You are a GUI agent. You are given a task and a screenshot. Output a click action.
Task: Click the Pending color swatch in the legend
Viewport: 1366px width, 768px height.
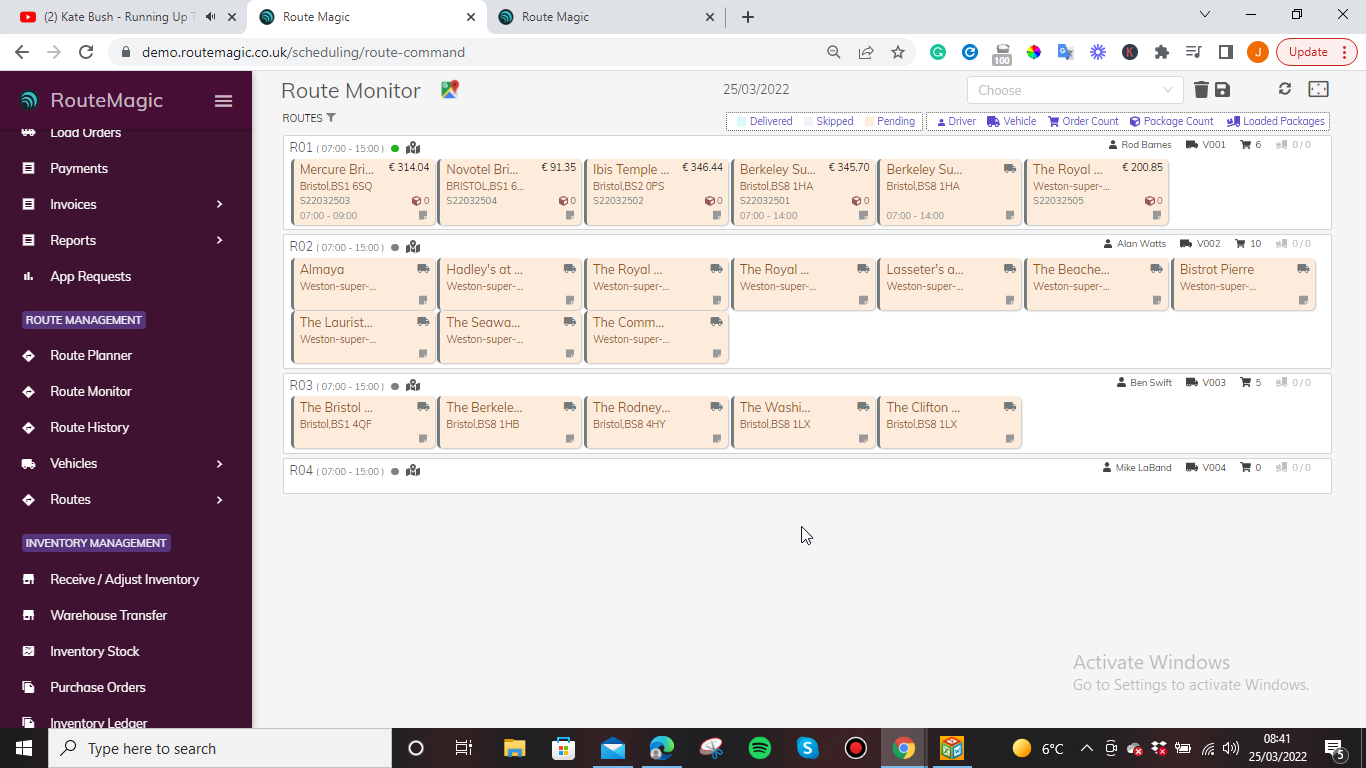click(x=870, y=122)
